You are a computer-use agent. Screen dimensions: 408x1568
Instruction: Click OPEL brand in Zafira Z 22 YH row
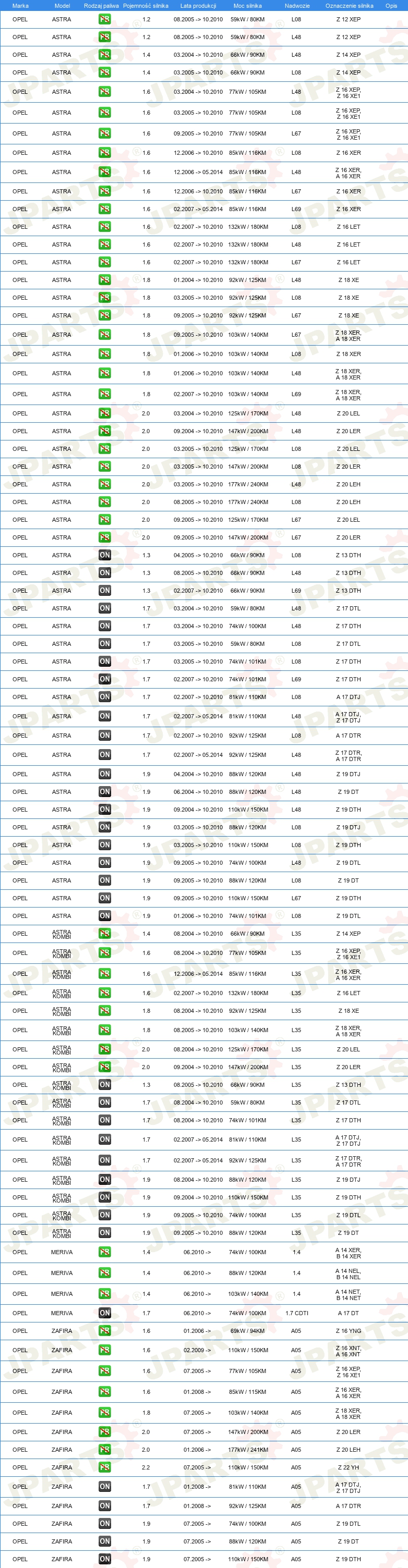[x=20, y=1467]
